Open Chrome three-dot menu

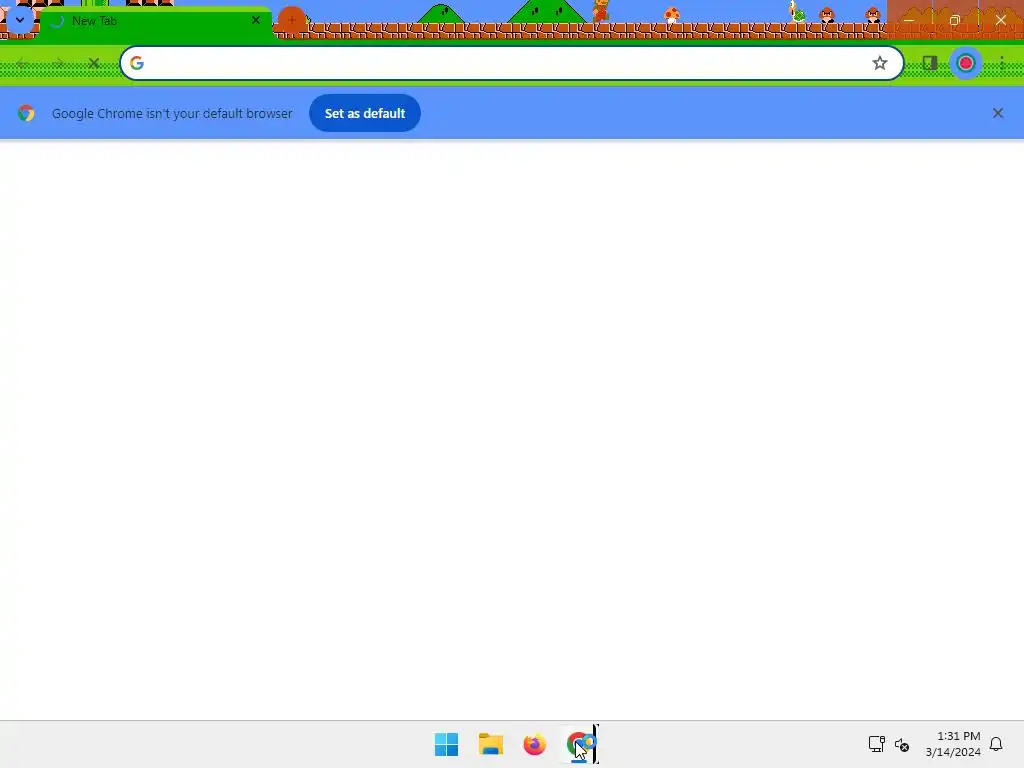1002,63
